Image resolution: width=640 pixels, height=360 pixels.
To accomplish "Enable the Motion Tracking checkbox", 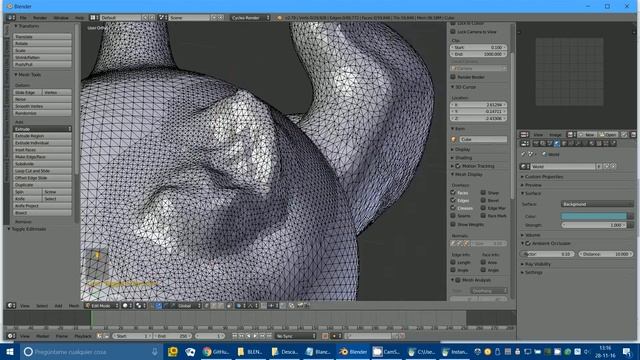I will (458, 166).
